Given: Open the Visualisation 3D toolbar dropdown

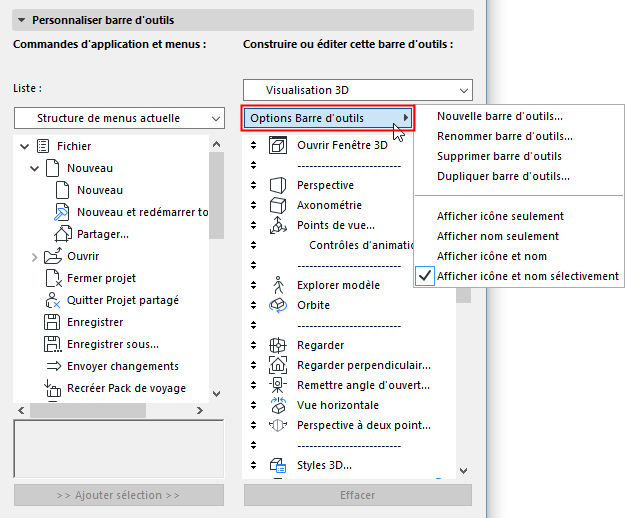Looking at the screenshot, I should [x=357, y=91].
